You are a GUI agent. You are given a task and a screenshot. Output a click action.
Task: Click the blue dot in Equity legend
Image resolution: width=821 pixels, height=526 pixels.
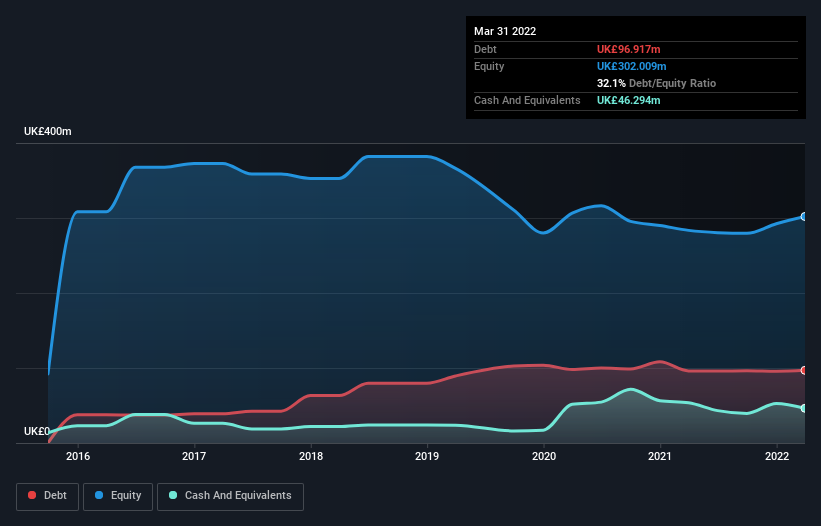[99, 495]
